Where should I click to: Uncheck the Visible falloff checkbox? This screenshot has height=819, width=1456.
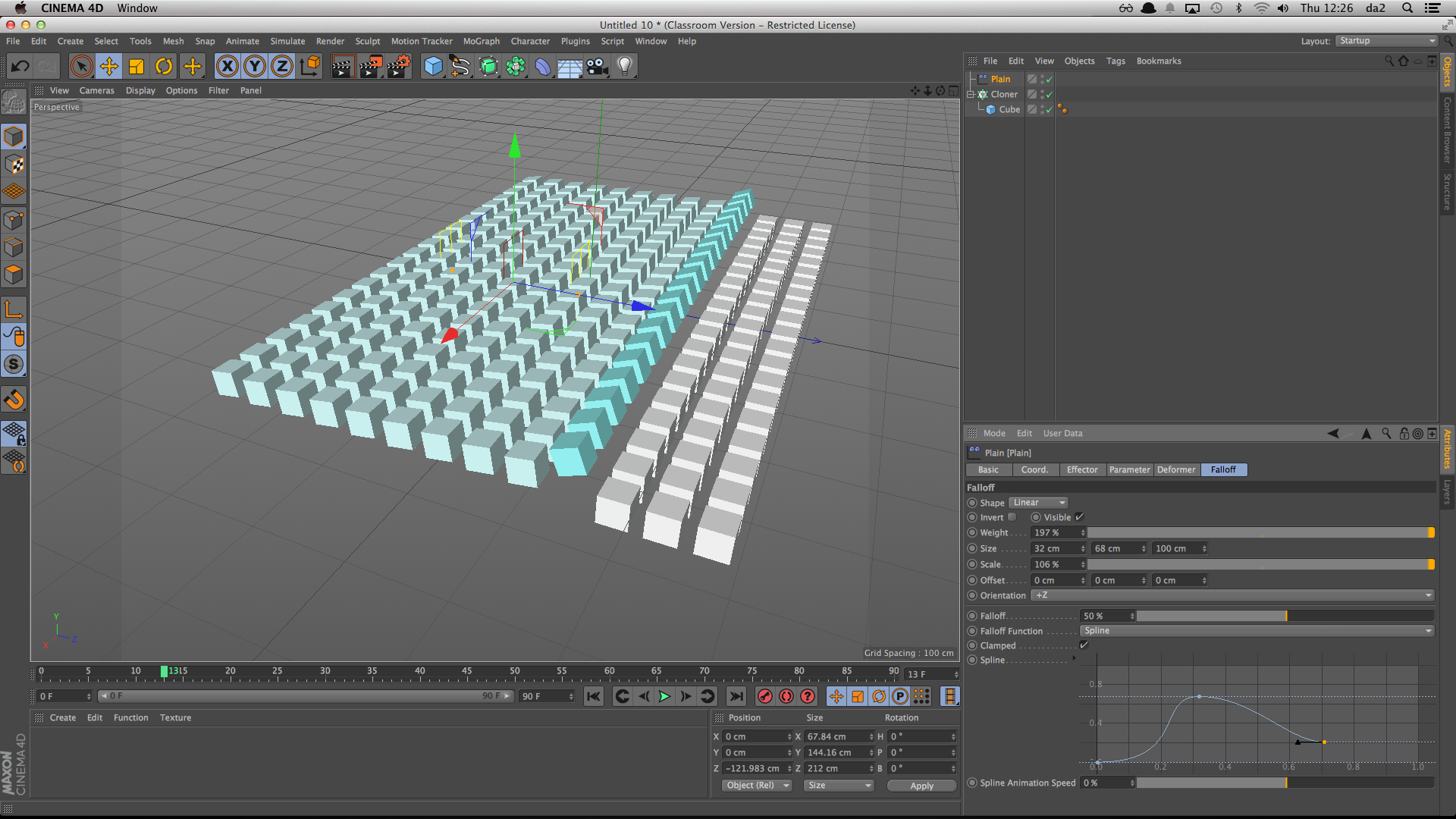pyautogui.click(x=1079, y=517)
